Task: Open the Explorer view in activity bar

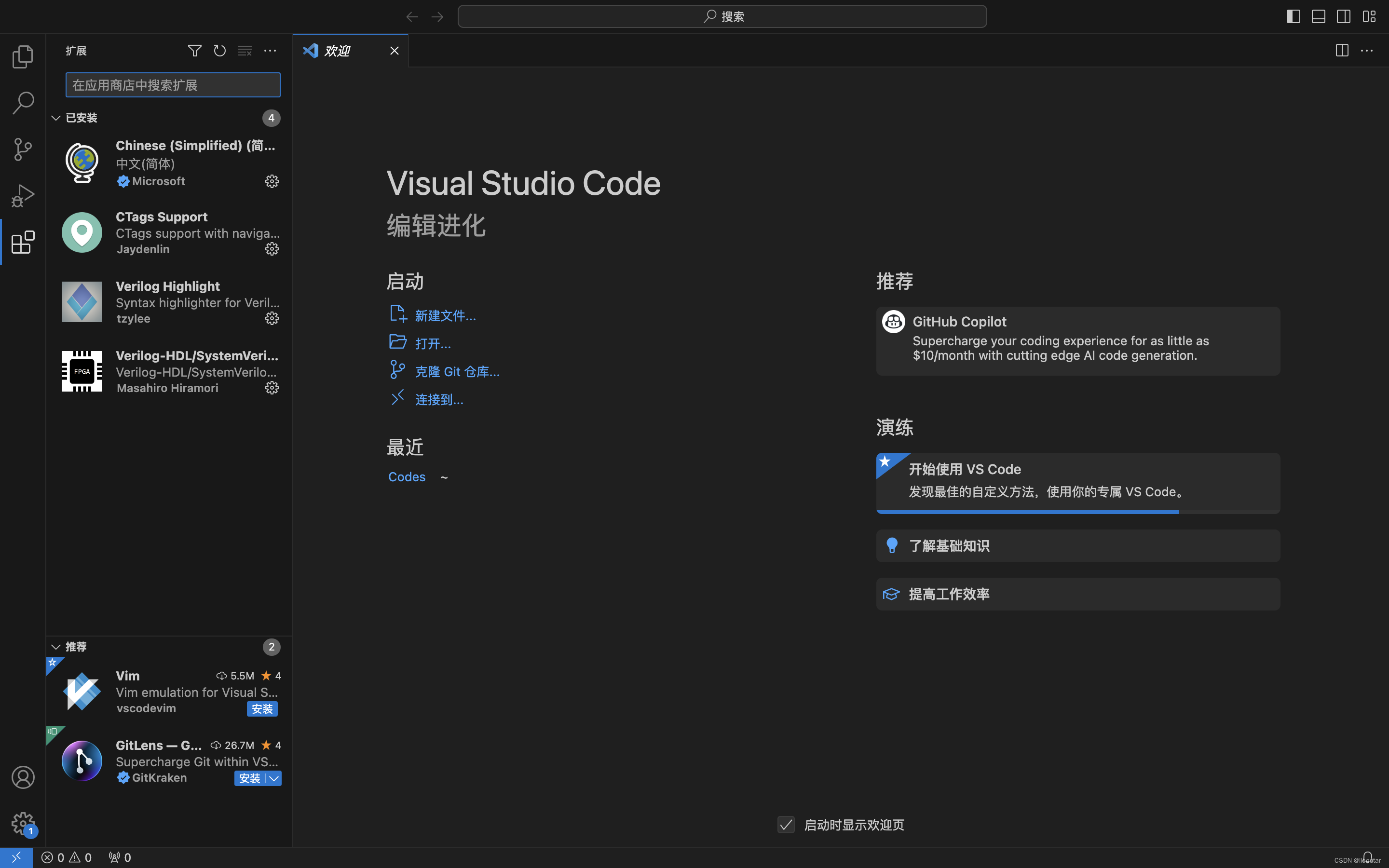Action: [23, 56]
